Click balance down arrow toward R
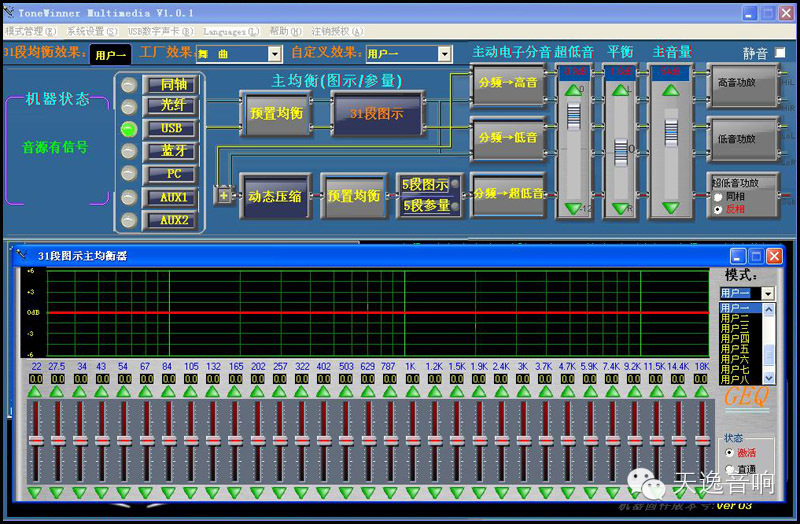 click(620, 208)
